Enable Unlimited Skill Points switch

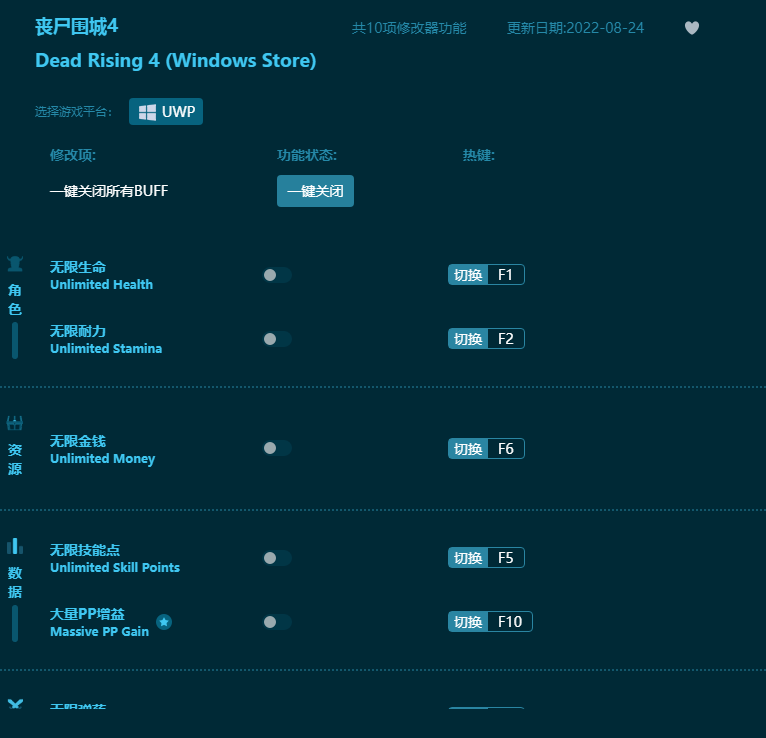click(277, 558)
